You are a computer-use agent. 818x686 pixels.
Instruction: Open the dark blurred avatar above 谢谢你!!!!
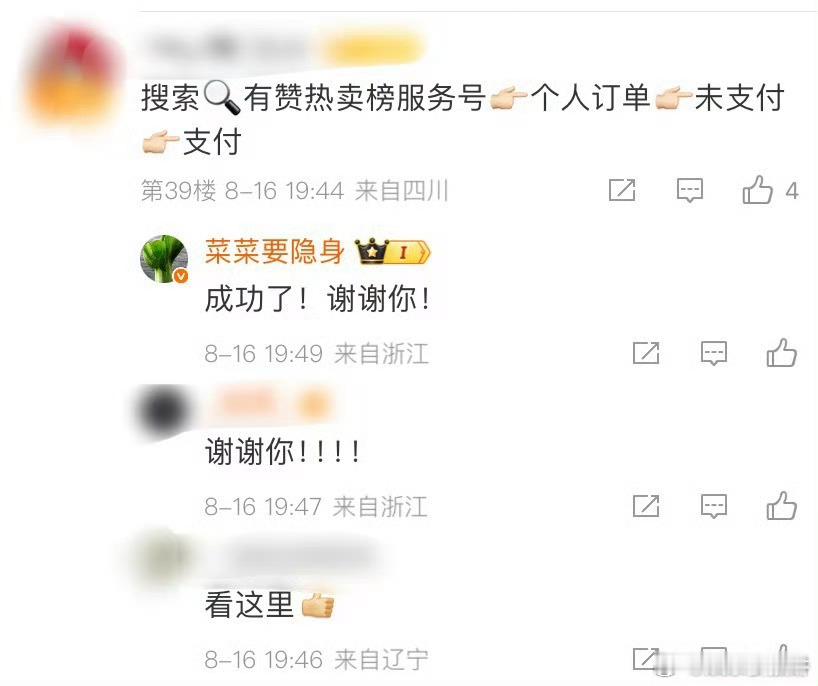(x=163, y=411)
